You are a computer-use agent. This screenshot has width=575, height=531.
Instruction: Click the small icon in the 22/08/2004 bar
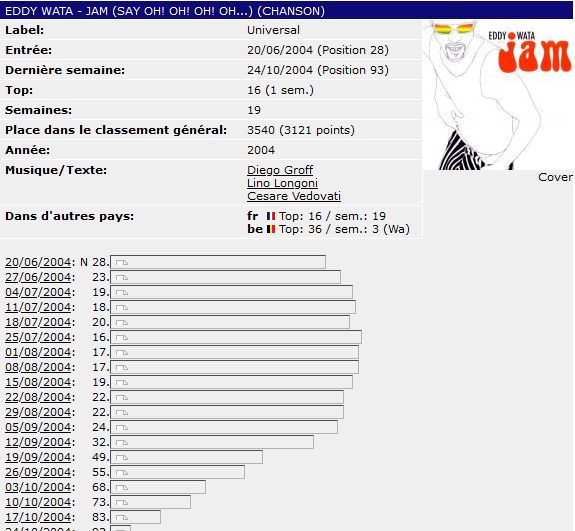[122, 398]
